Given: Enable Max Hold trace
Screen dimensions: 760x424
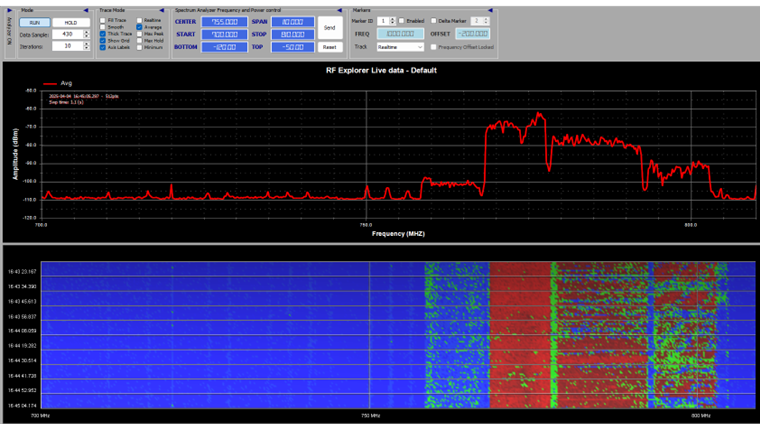Looking at the screenshot, I should click(x=138, y=40).
